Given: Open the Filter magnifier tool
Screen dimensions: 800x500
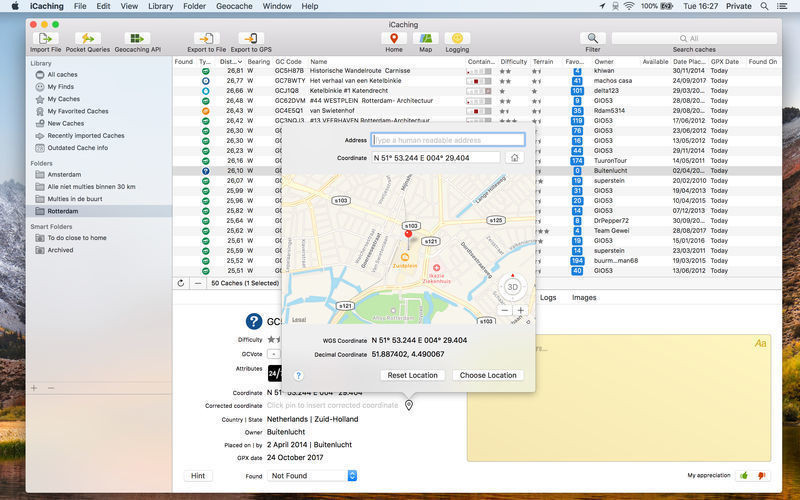Looking at the screenshot, I should (x=593, y=39).
